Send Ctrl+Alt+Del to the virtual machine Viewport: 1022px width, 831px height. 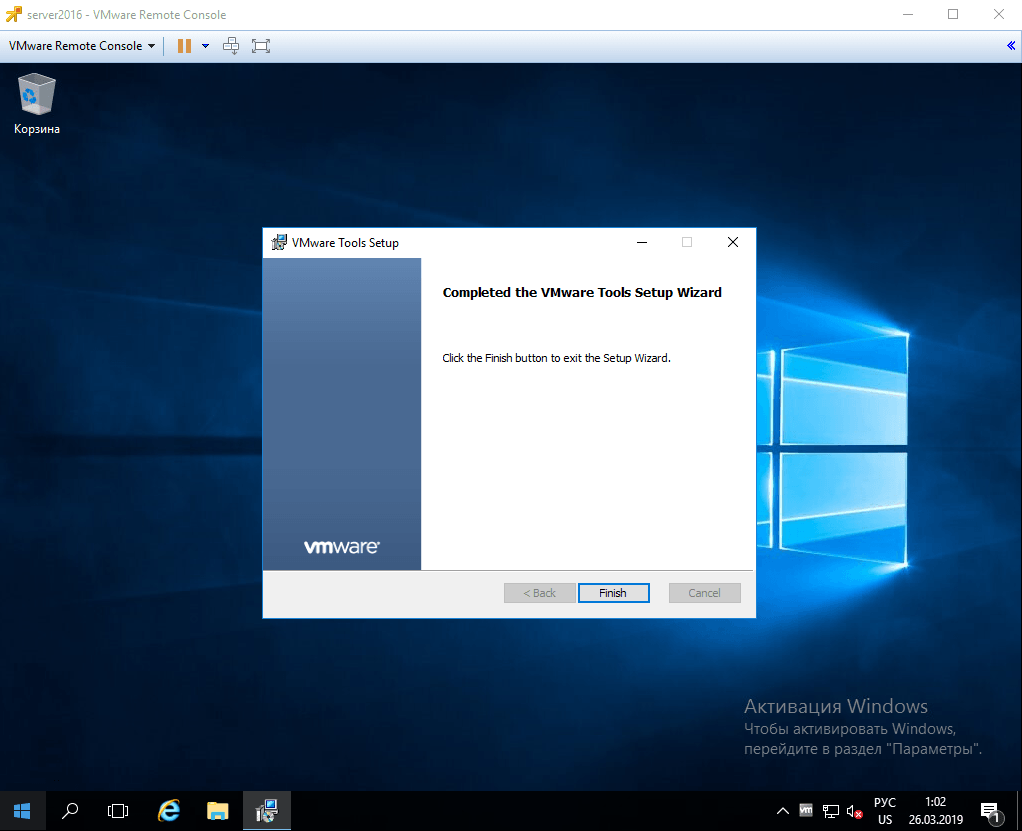pyautogui.click(x=231, y=46)
